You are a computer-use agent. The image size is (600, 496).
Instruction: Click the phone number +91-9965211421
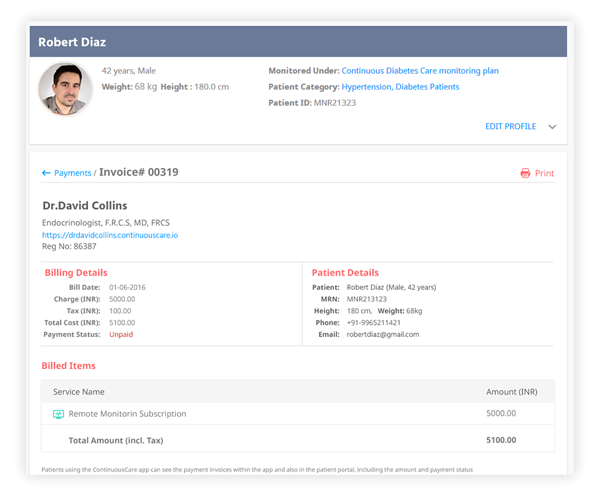(x=374, y=323)
